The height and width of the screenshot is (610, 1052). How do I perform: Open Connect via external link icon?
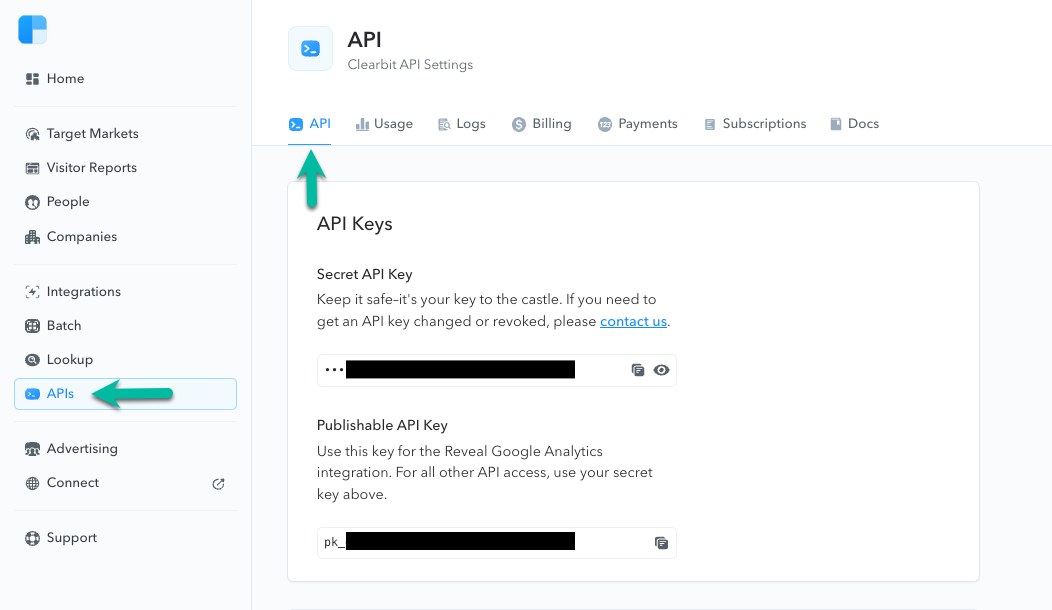(218, 484)
